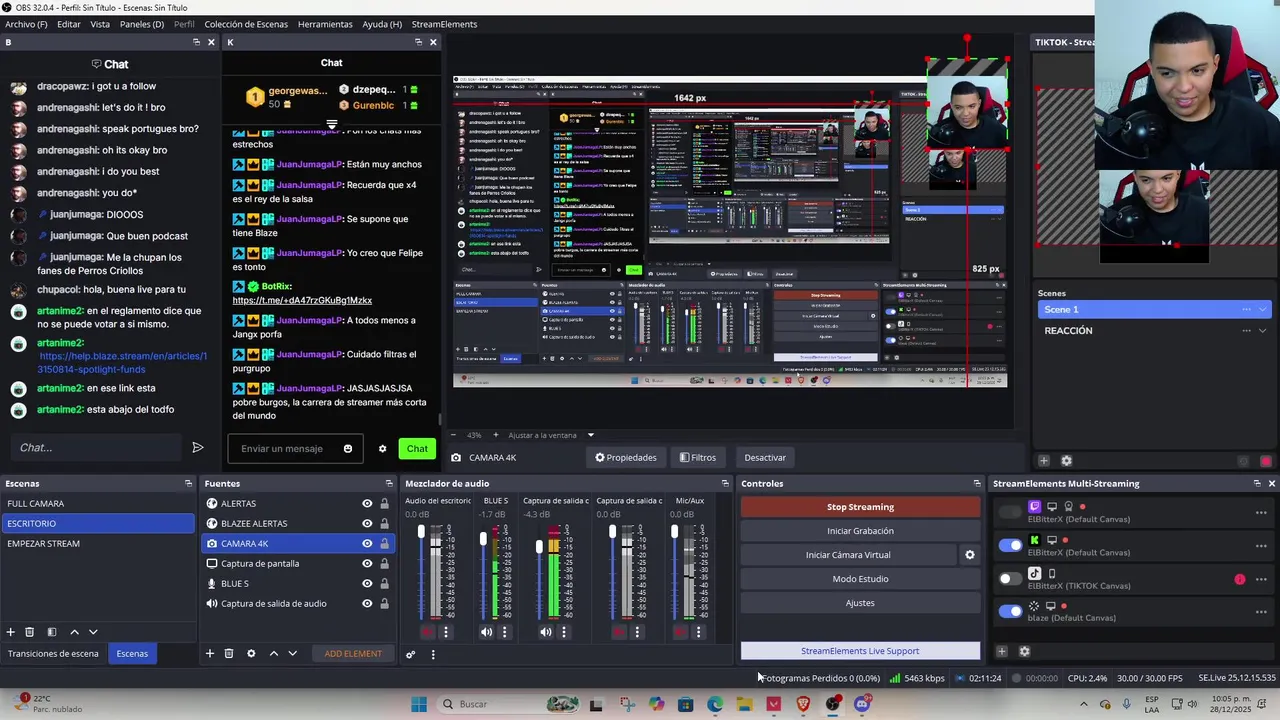Viewport: 1280px width, 720px height.
Task: Enable Modo Estudio
Action: coord(860,579)
